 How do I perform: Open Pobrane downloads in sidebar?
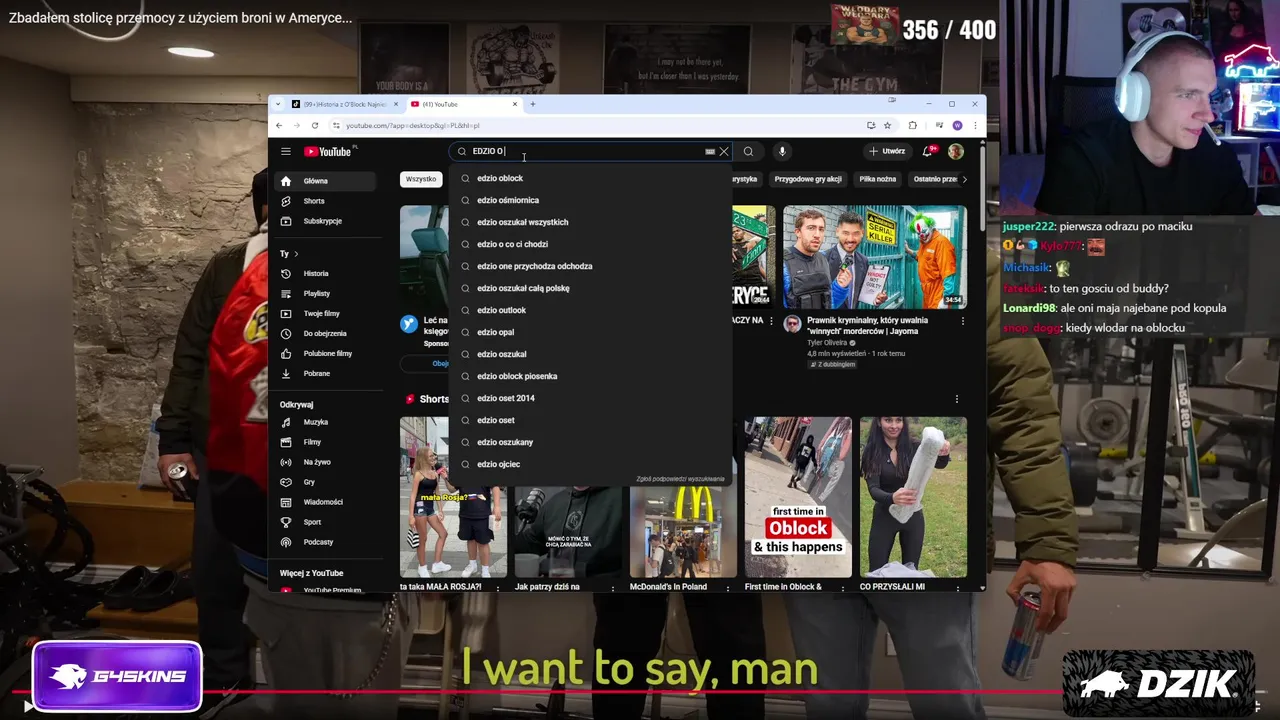(324, 373)
